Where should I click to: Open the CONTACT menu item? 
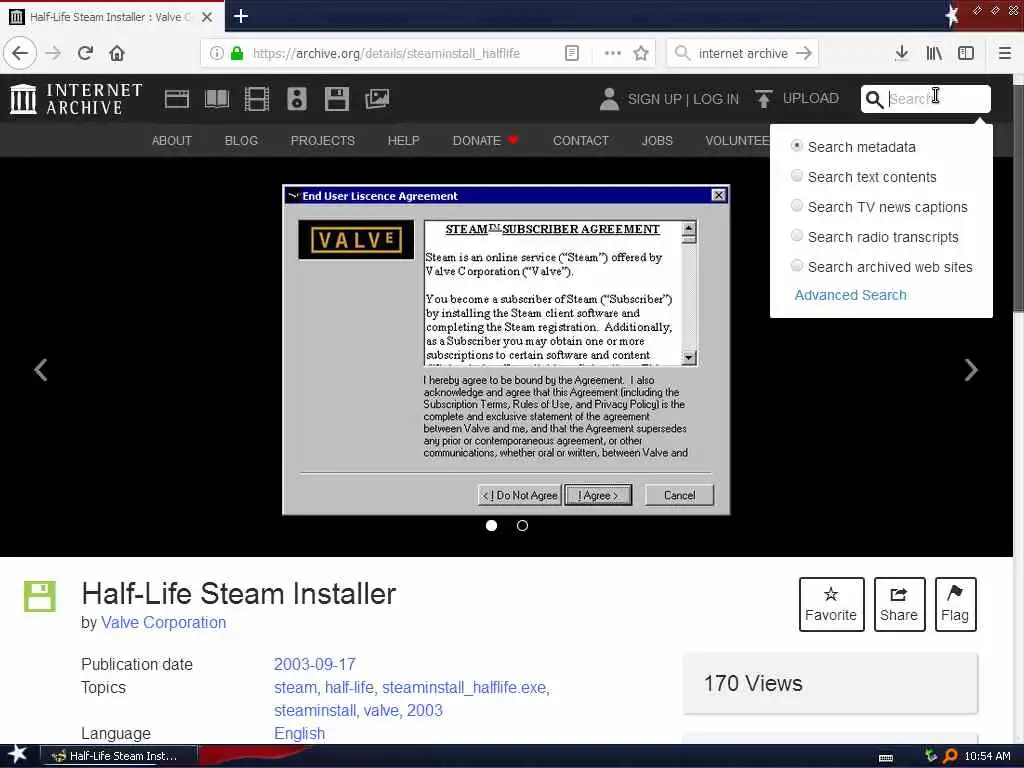[581, 140]
